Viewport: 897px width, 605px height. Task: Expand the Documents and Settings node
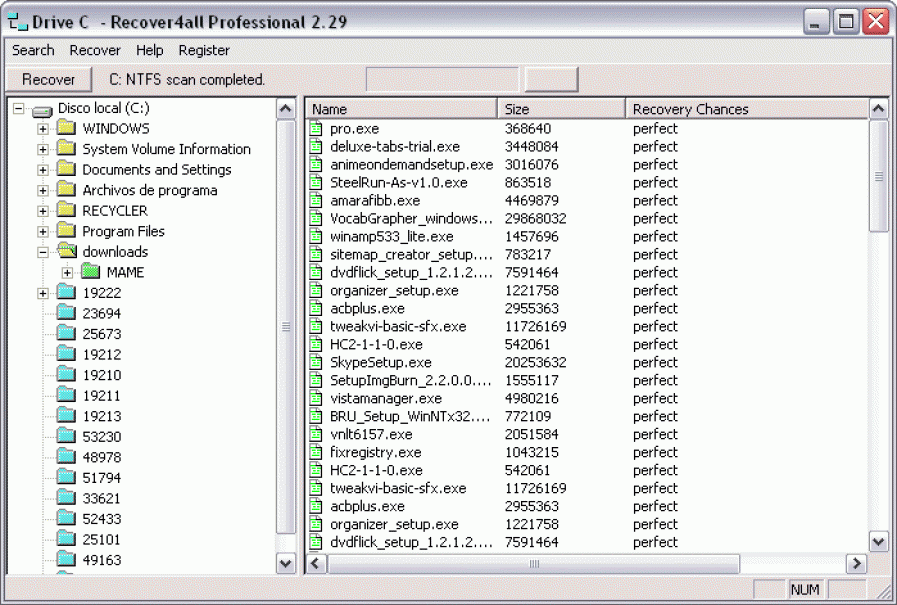pos(43,170)
